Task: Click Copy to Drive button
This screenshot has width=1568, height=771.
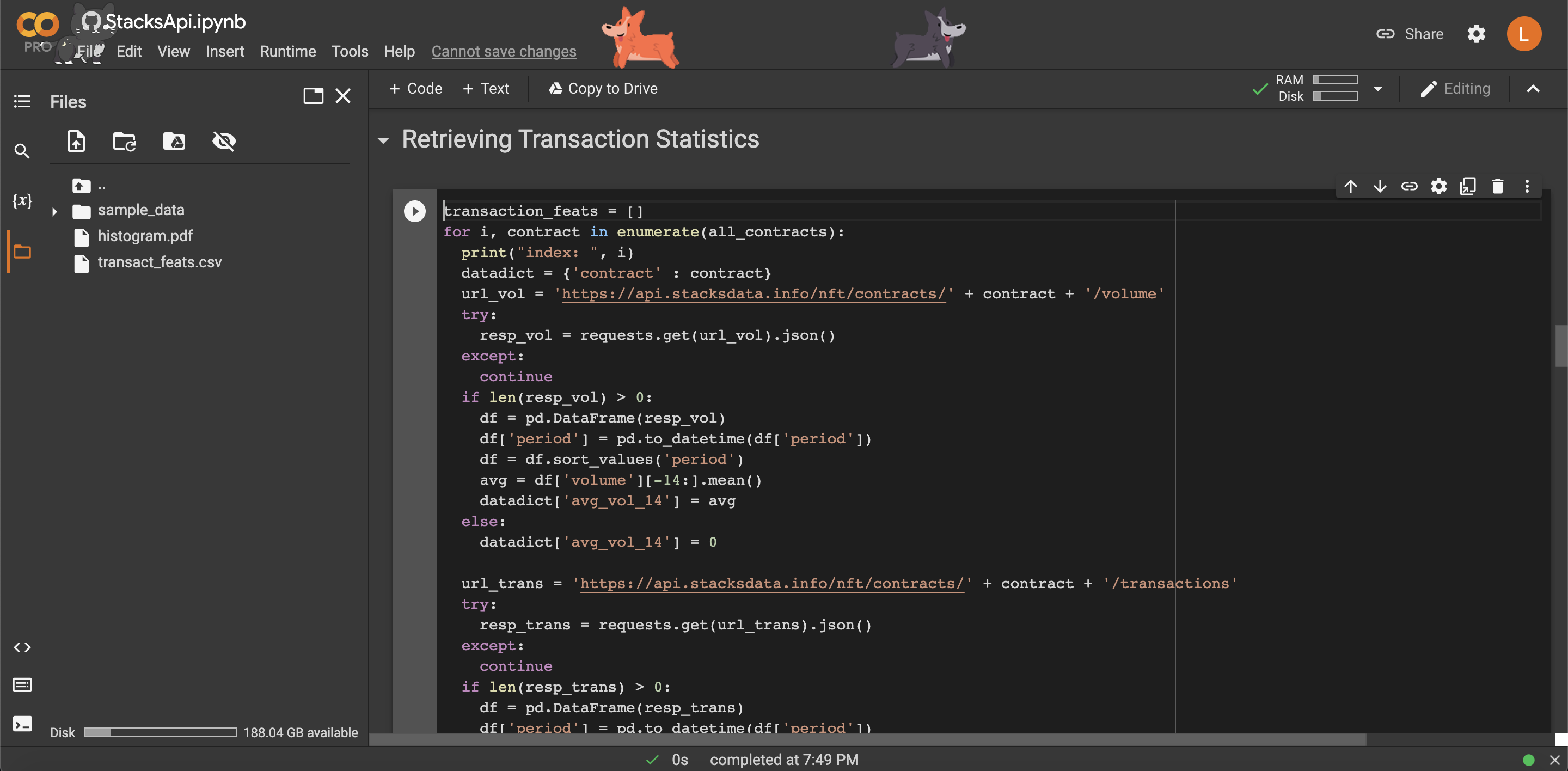Action: (x=603, y=89)
